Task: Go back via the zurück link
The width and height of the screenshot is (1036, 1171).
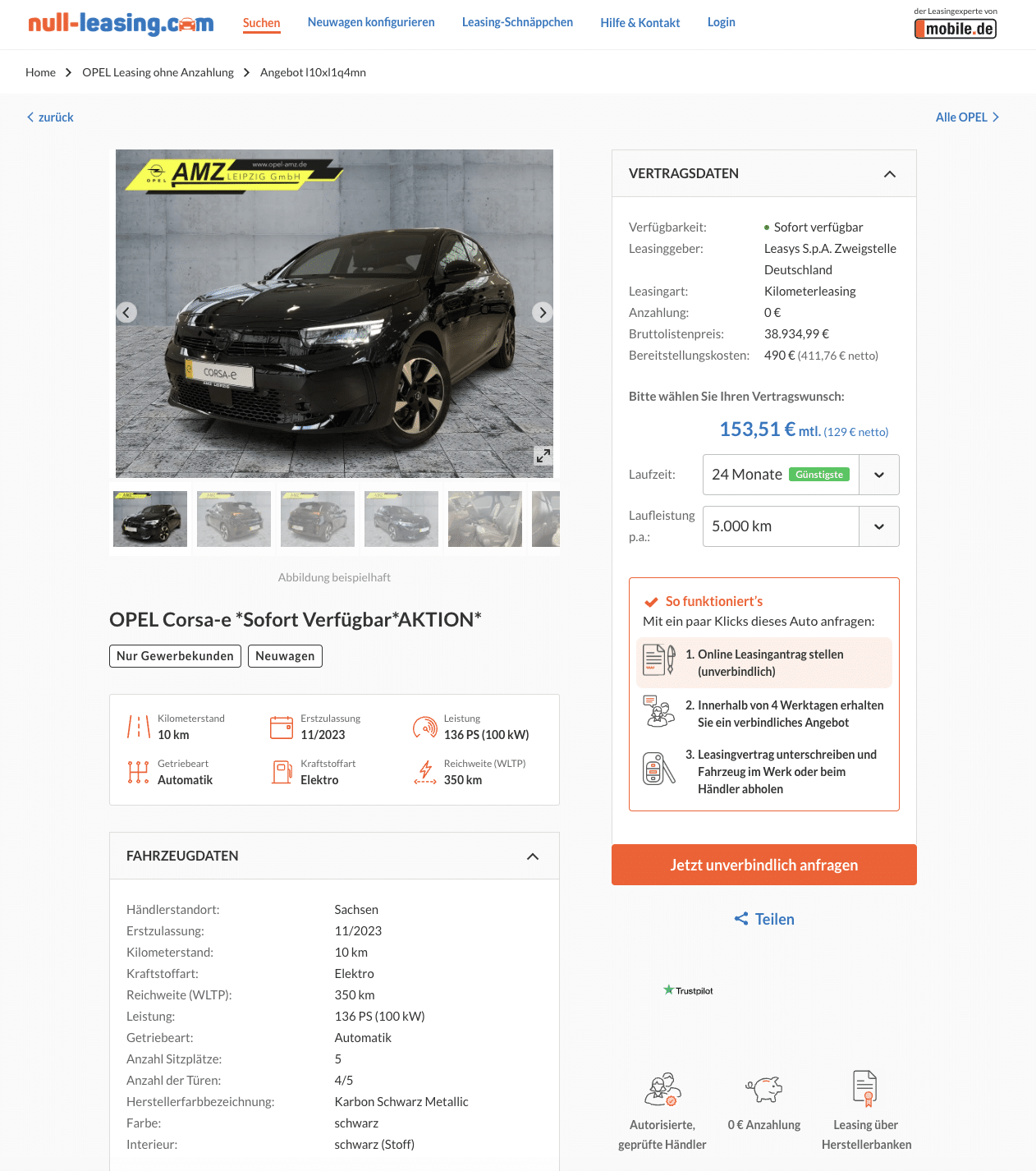Action: [x=50, y=117]
